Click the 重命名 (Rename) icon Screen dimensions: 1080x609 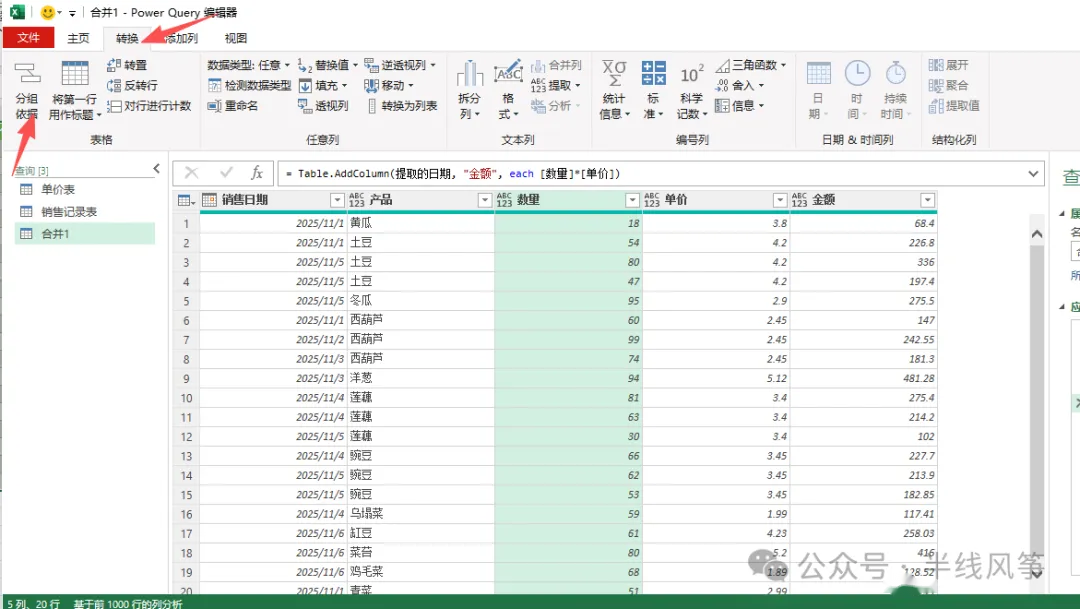tap(214, 106)
